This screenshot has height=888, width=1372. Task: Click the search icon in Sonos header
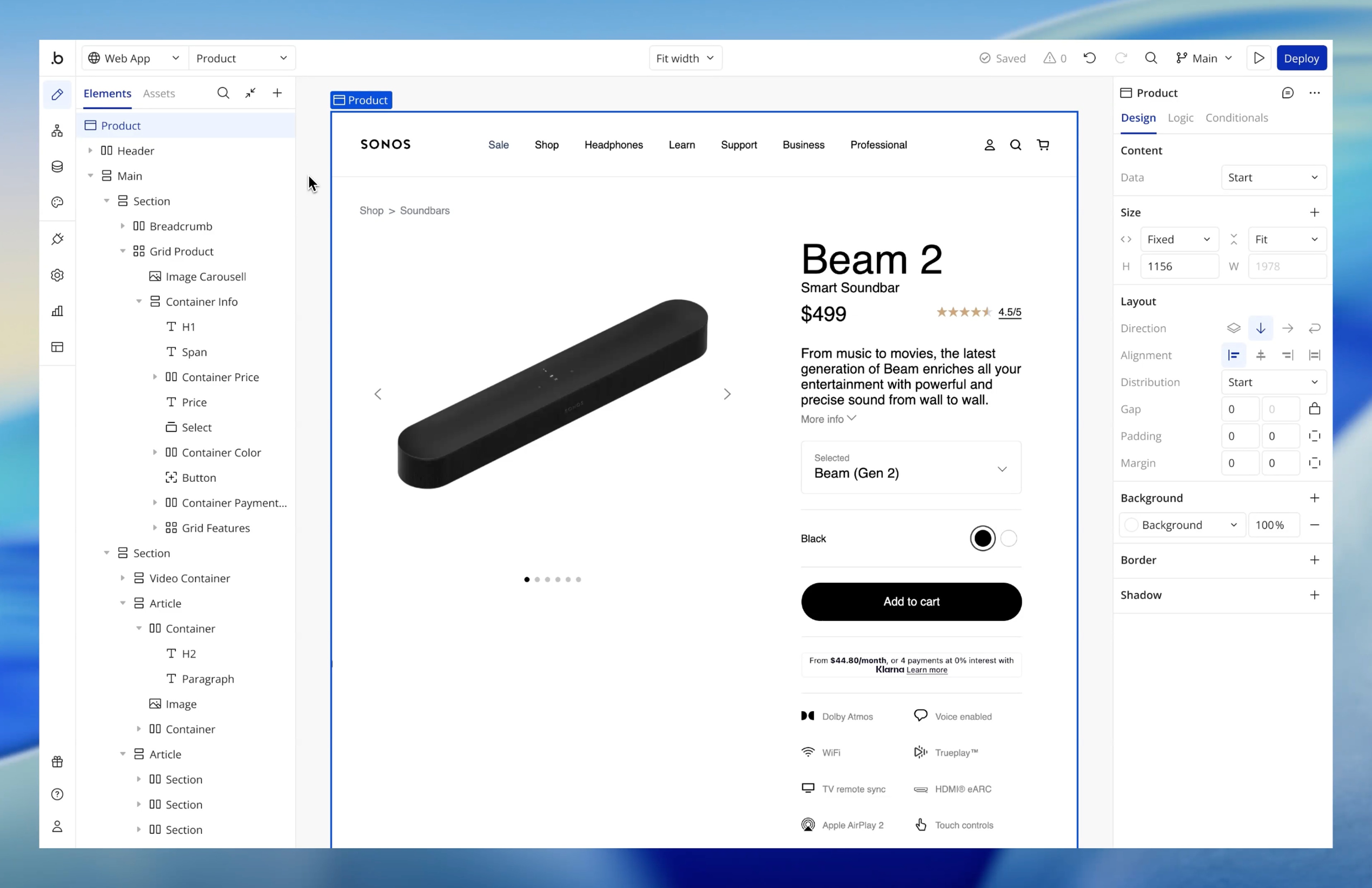(x=1016, y=145)
